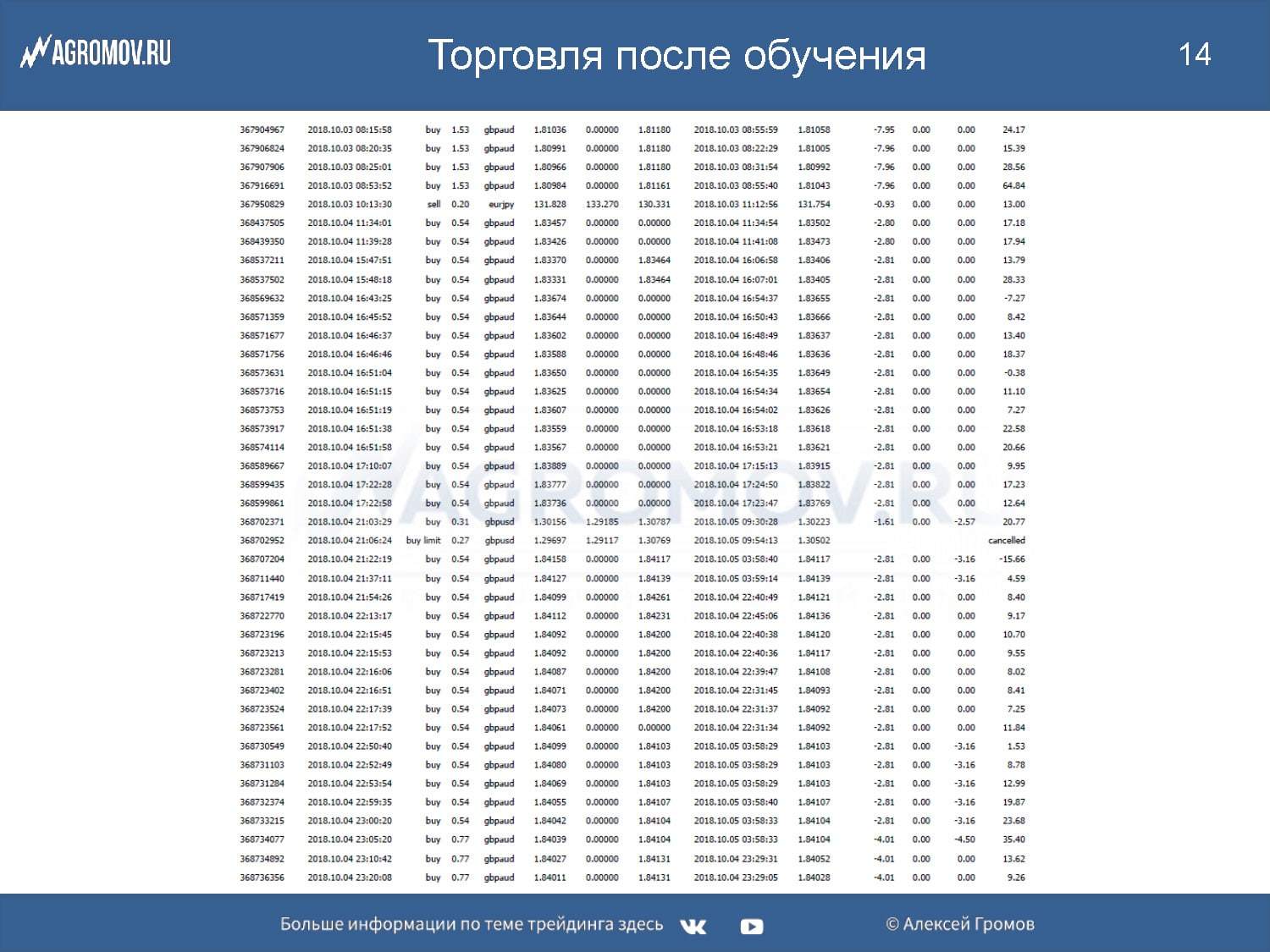Click open price 1.83602
This screenshot has width=1270, height=952.
(550, 335)
